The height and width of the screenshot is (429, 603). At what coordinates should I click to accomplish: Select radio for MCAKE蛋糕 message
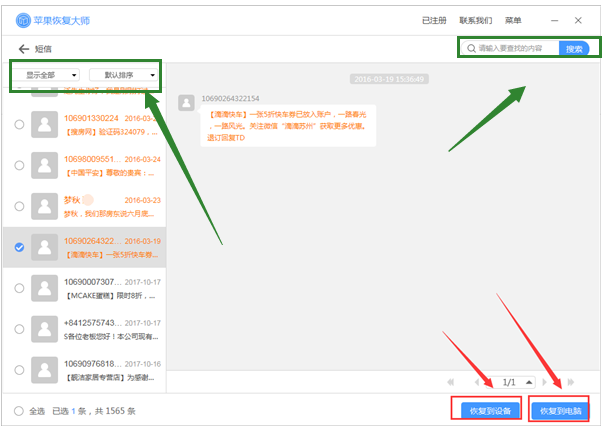19,288
